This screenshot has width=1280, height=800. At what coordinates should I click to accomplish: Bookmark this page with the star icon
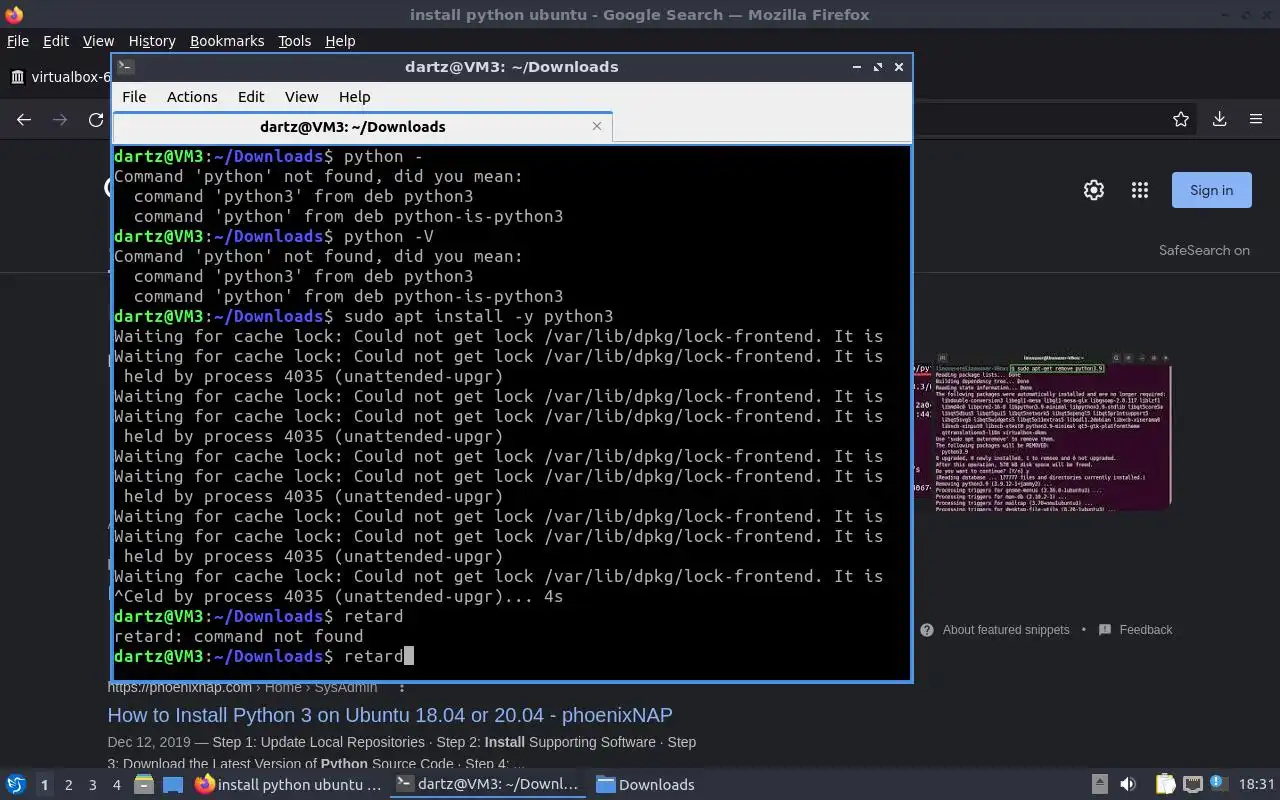tap(1181, 120)
